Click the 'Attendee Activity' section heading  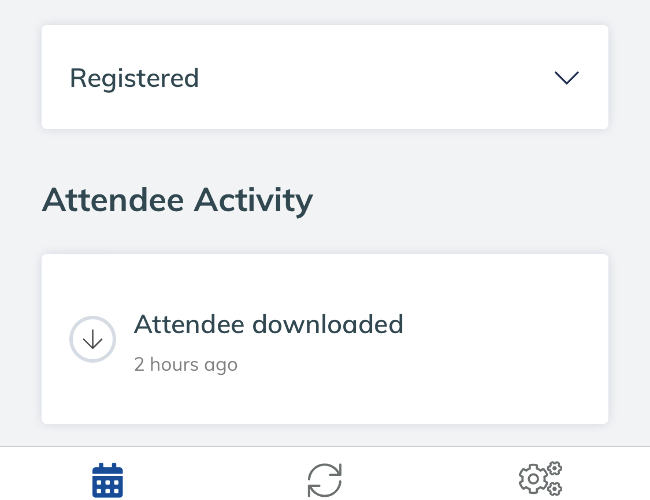(x=177, y=201)
